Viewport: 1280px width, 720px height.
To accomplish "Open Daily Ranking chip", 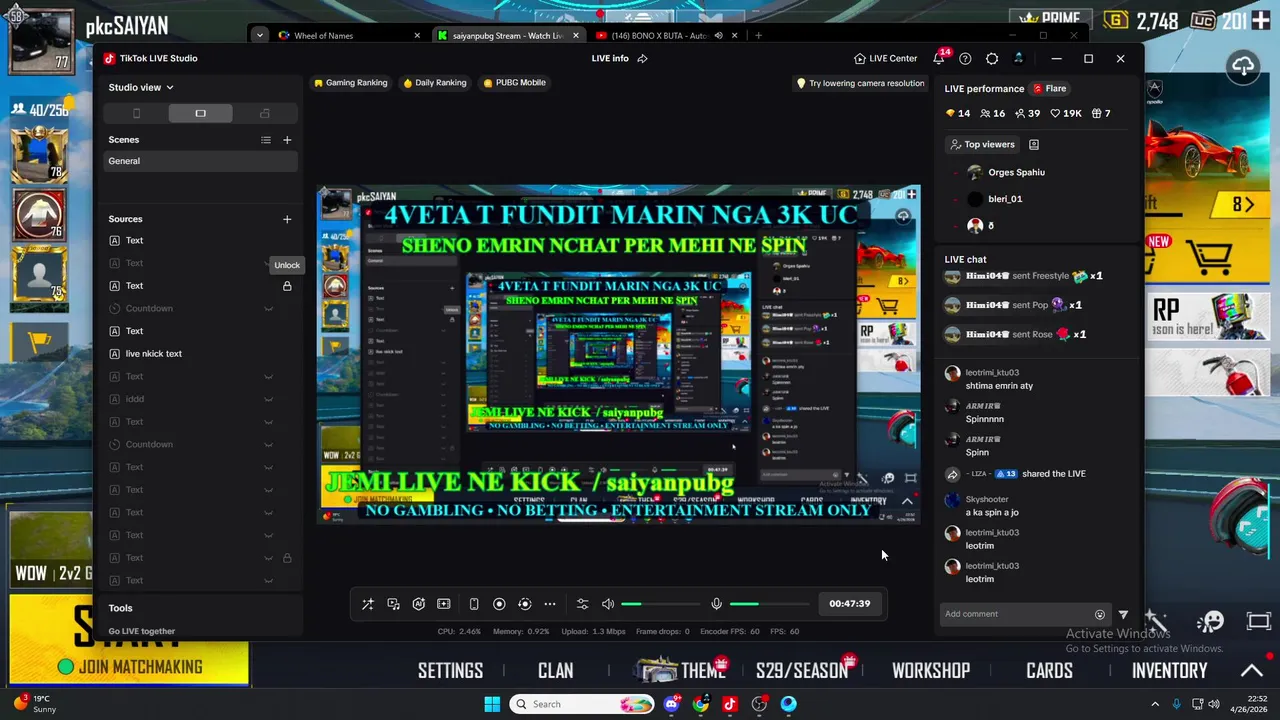I will 435,83.
